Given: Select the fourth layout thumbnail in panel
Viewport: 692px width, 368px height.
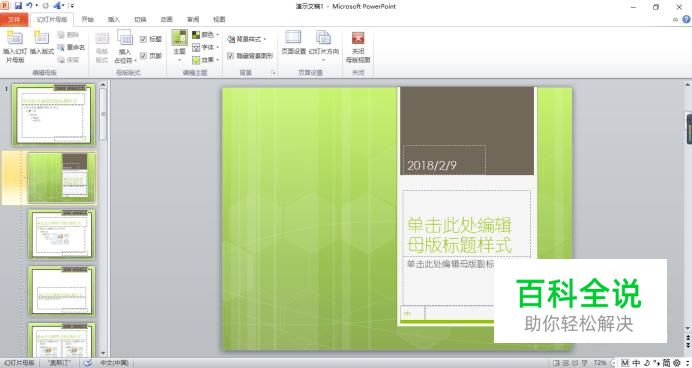Looking at the screenshot, I should (61, 291).
